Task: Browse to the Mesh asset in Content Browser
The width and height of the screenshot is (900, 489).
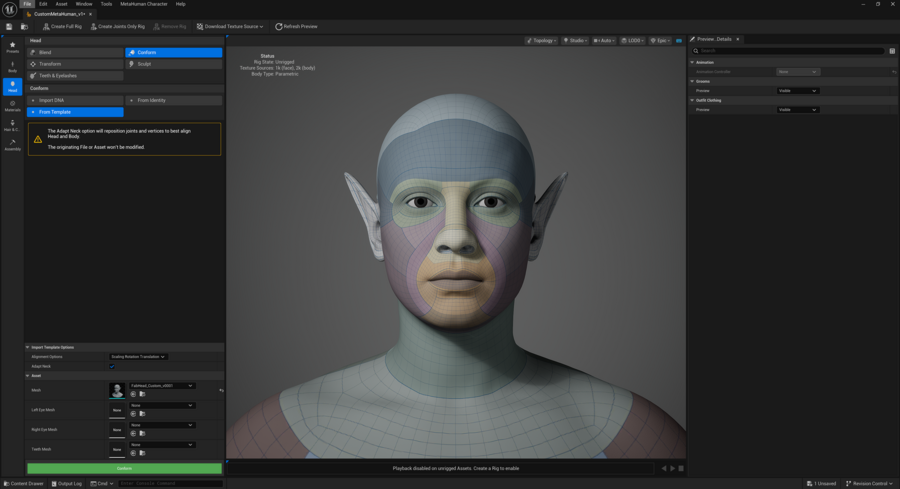Action: pyautogui.click(x=142, y=395)
